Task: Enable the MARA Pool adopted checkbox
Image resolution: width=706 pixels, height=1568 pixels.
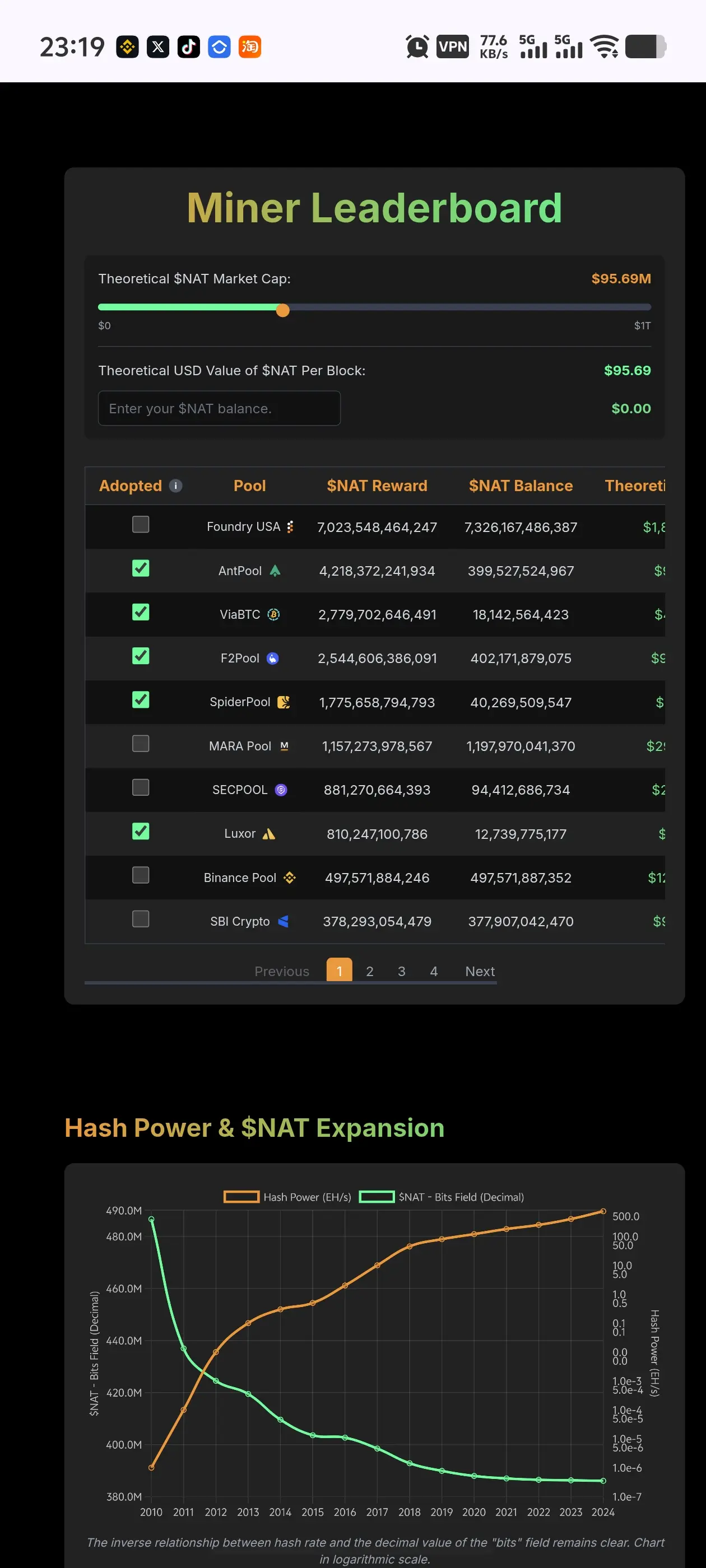Action: [141, 743]
